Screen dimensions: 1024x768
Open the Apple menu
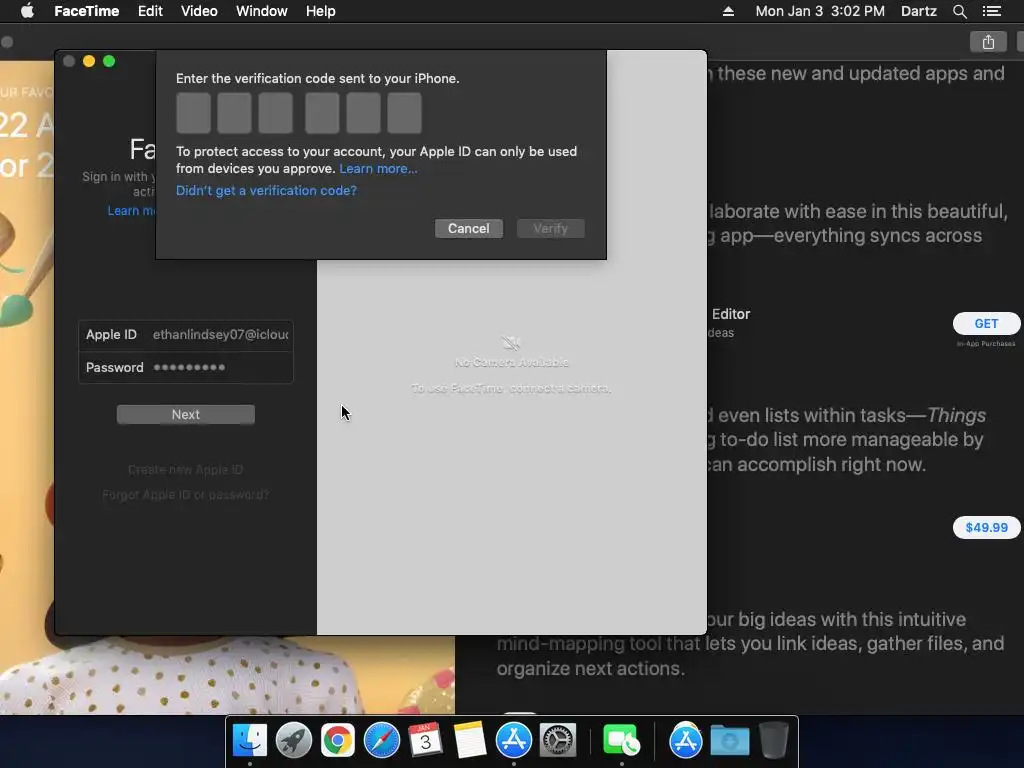[x=27, y=11]
